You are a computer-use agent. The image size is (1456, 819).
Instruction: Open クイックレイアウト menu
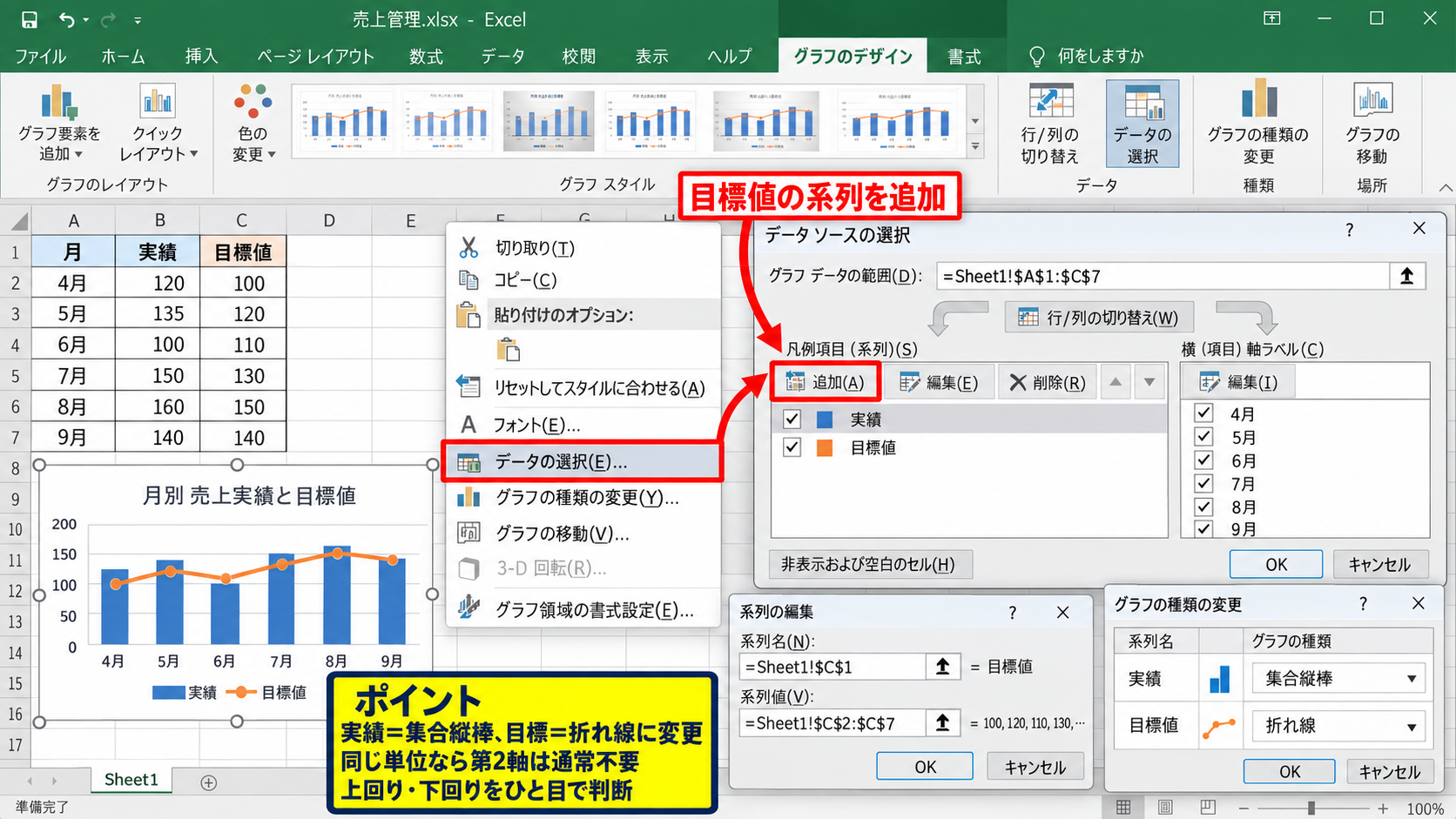(158, 123)
